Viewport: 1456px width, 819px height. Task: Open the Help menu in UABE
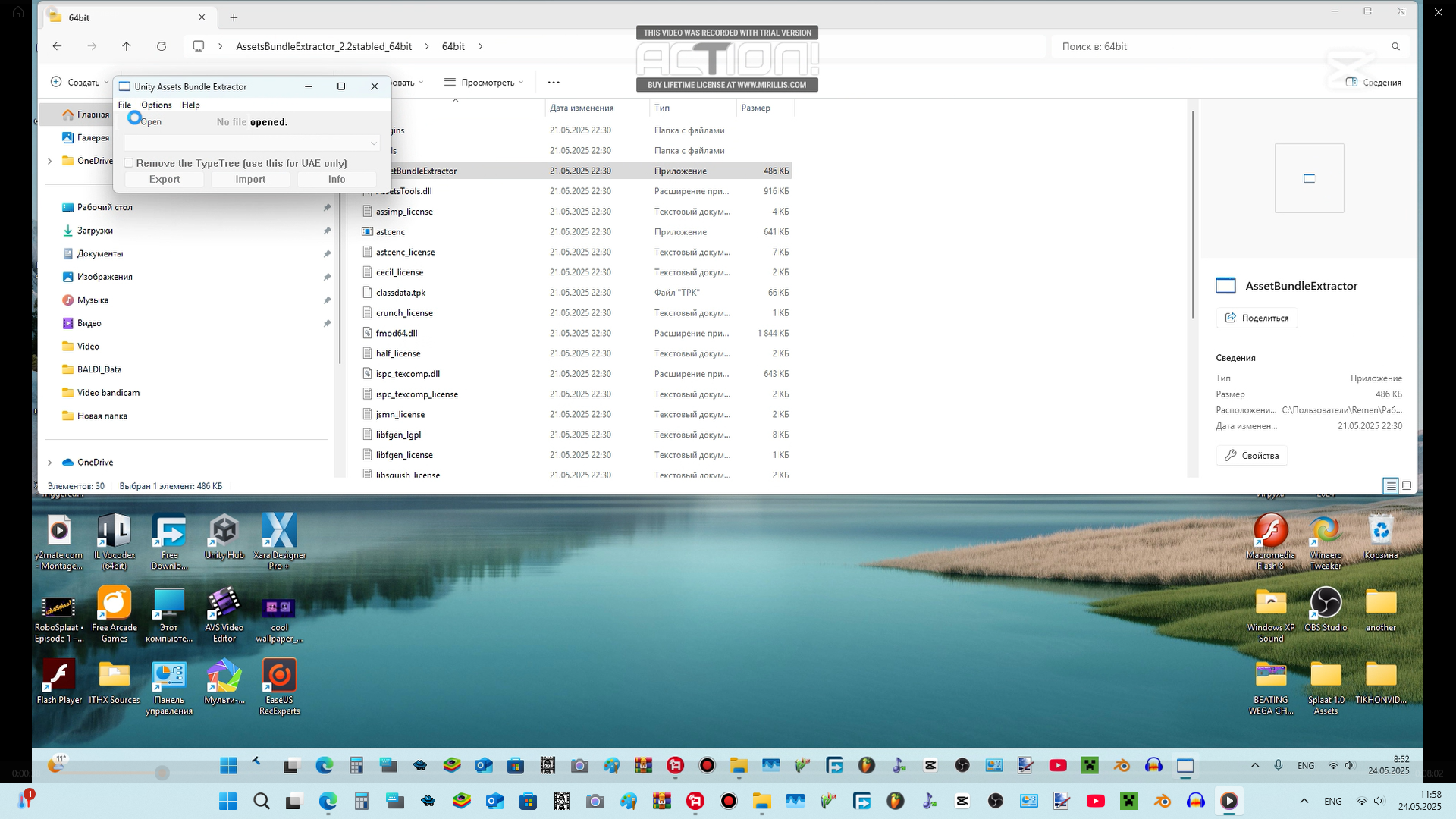point(190,105)
